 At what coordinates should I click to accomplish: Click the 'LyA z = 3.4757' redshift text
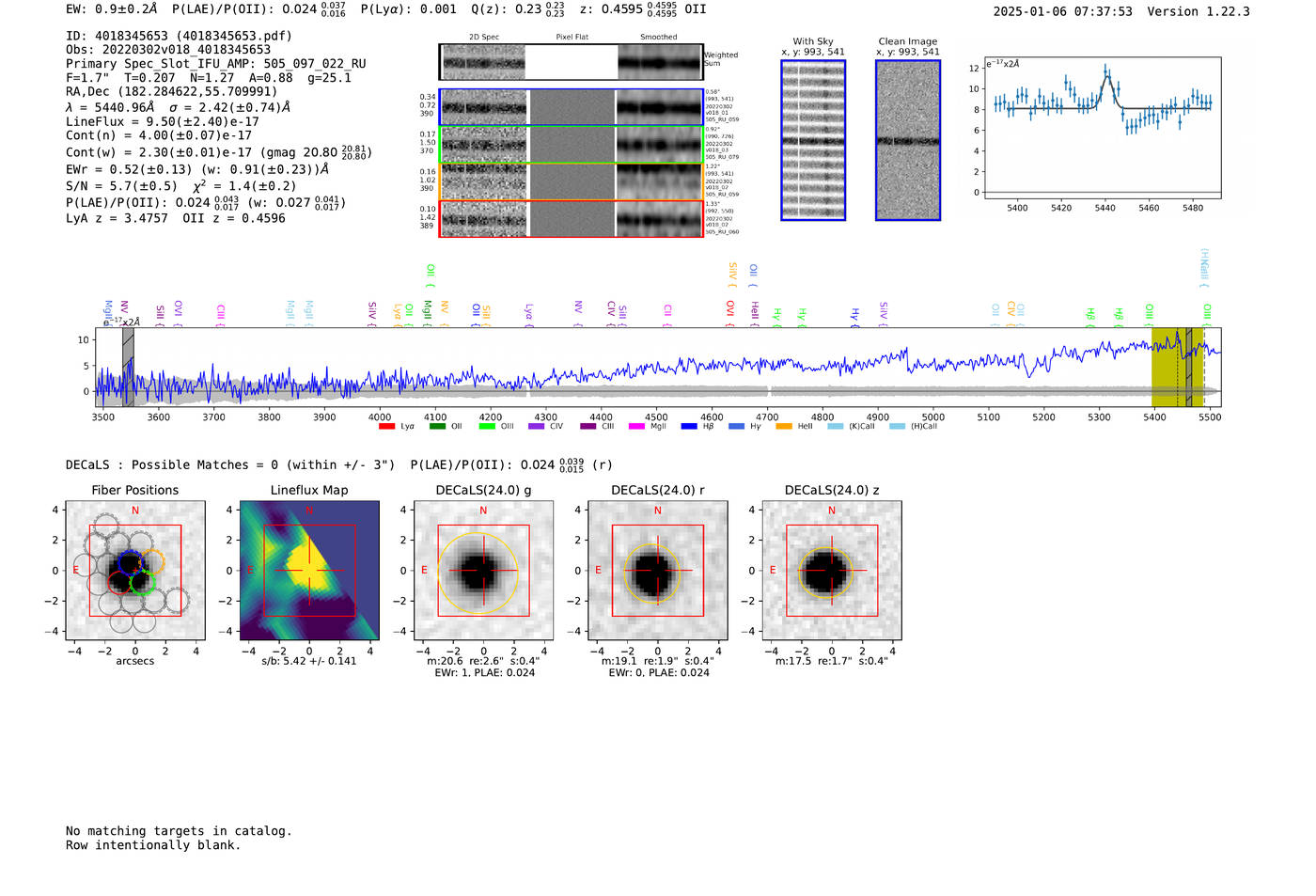pos(117,218)
